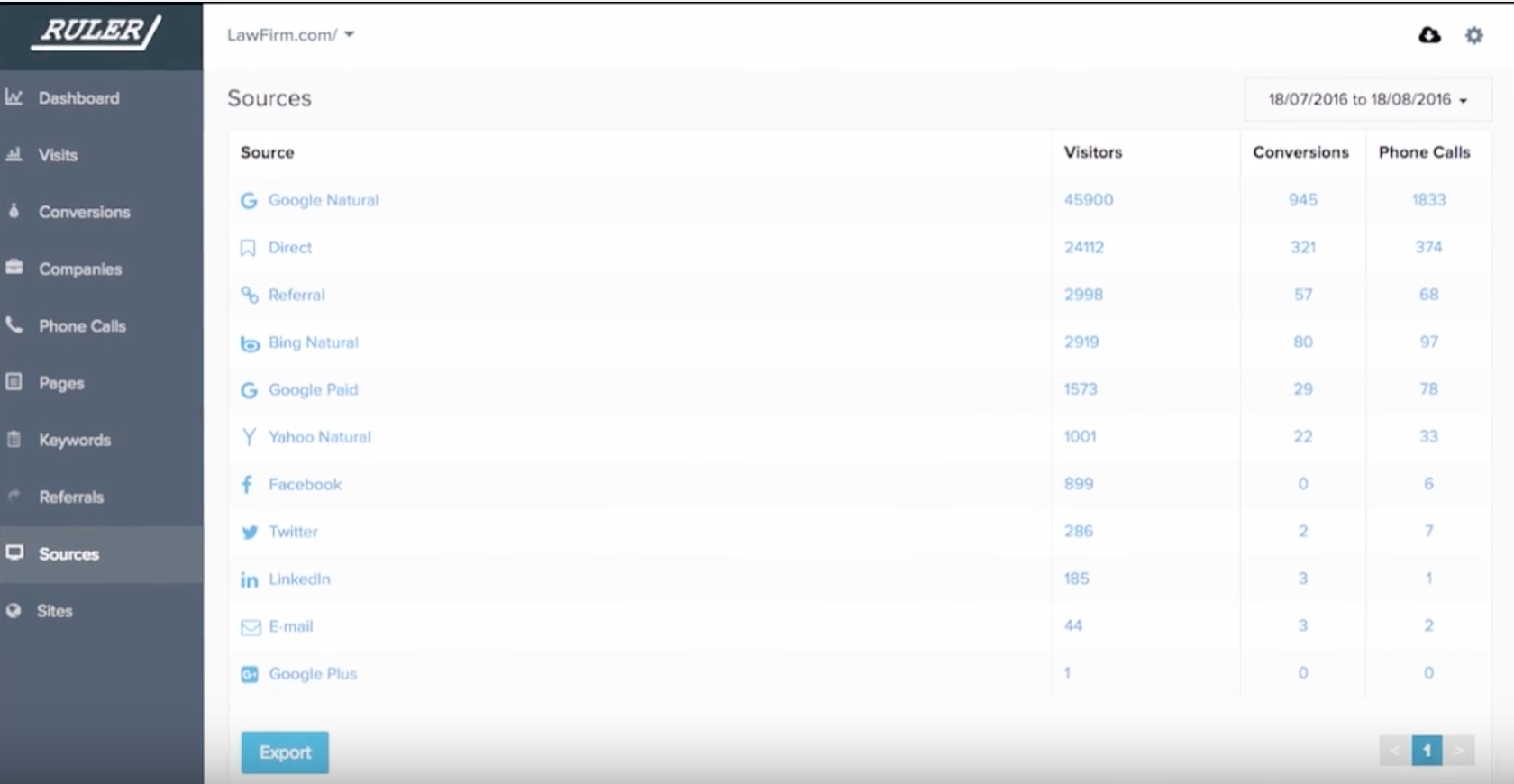
Task: Click the Sites globe icon
Action: pyautogui.click(x=14, y=610)
